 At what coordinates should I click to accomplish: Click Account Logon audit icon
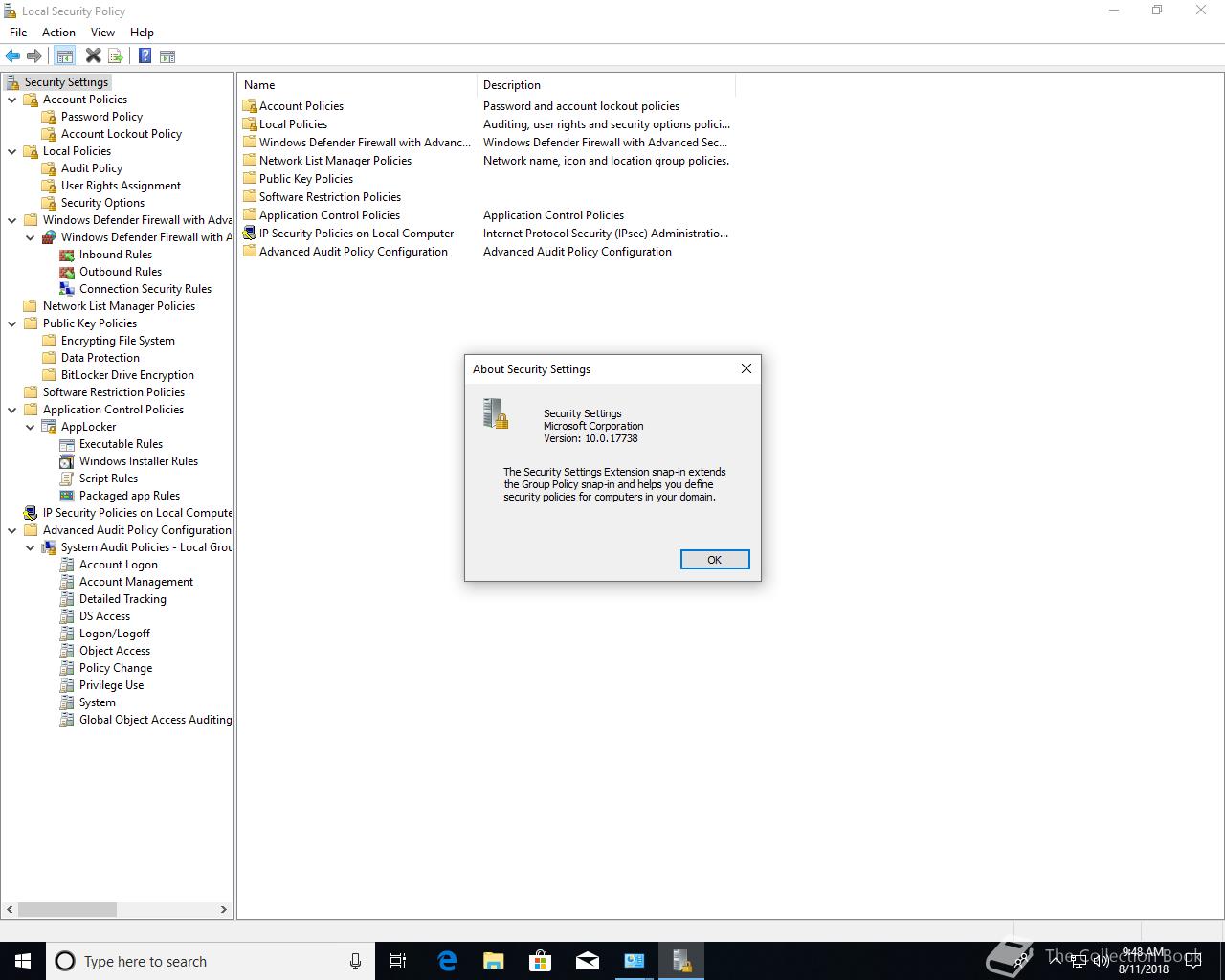[x=67, y=565]
